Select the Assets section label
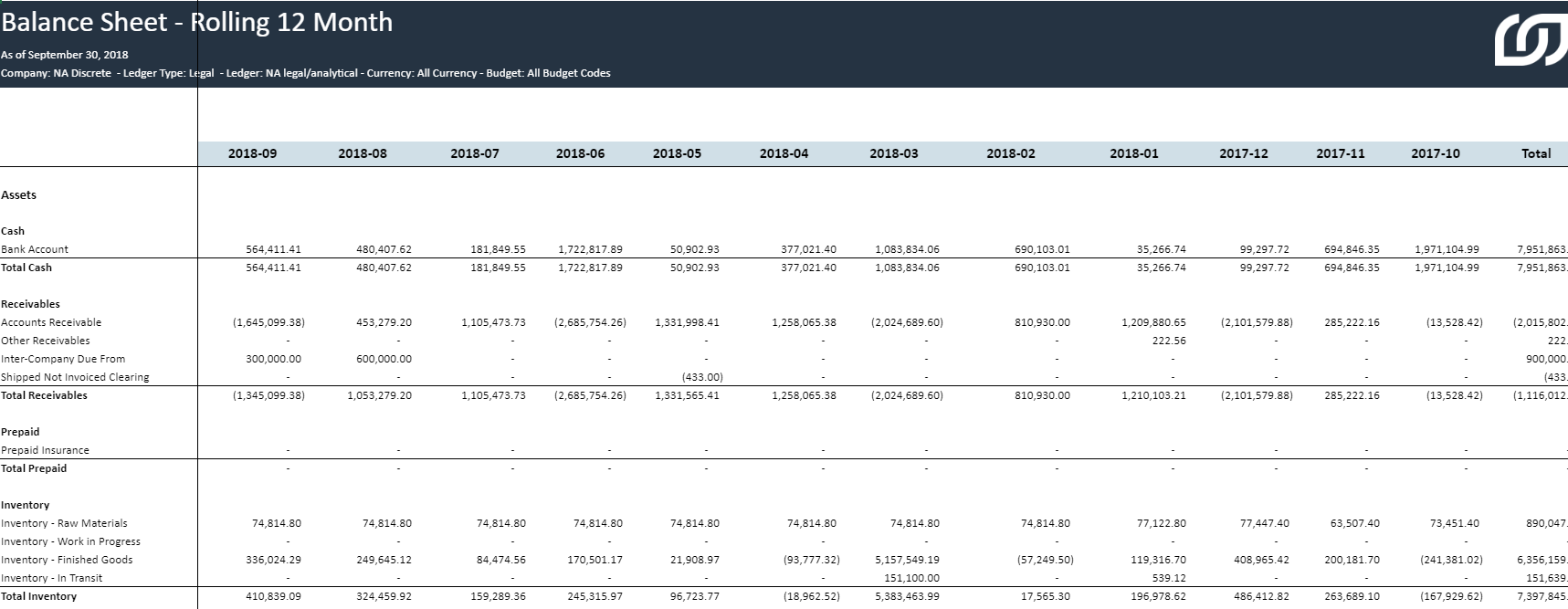 [x=19, y=194]
